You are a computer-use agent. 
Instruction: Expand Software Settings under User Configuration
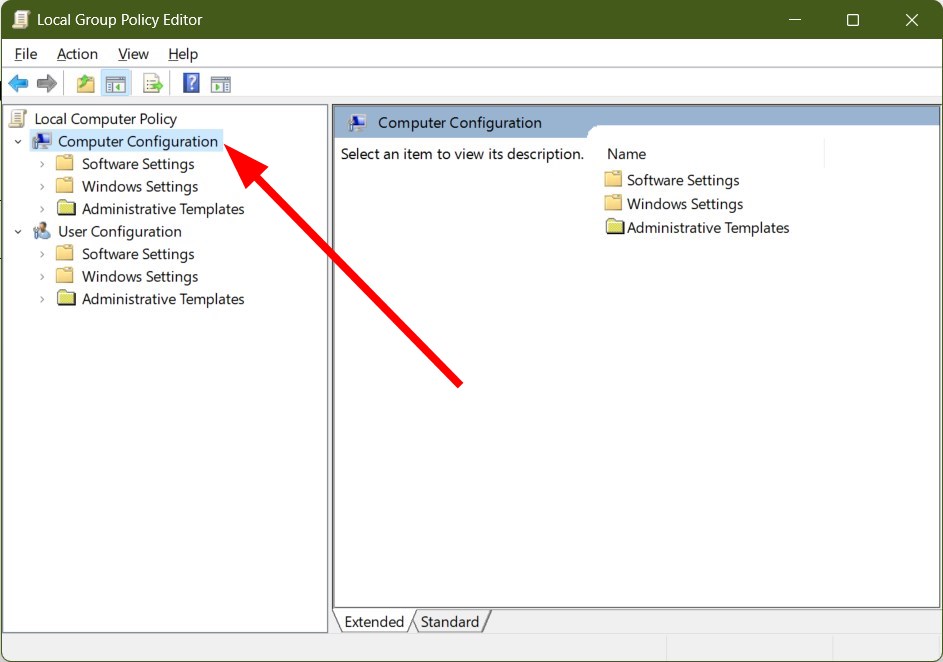pos(41,254)
